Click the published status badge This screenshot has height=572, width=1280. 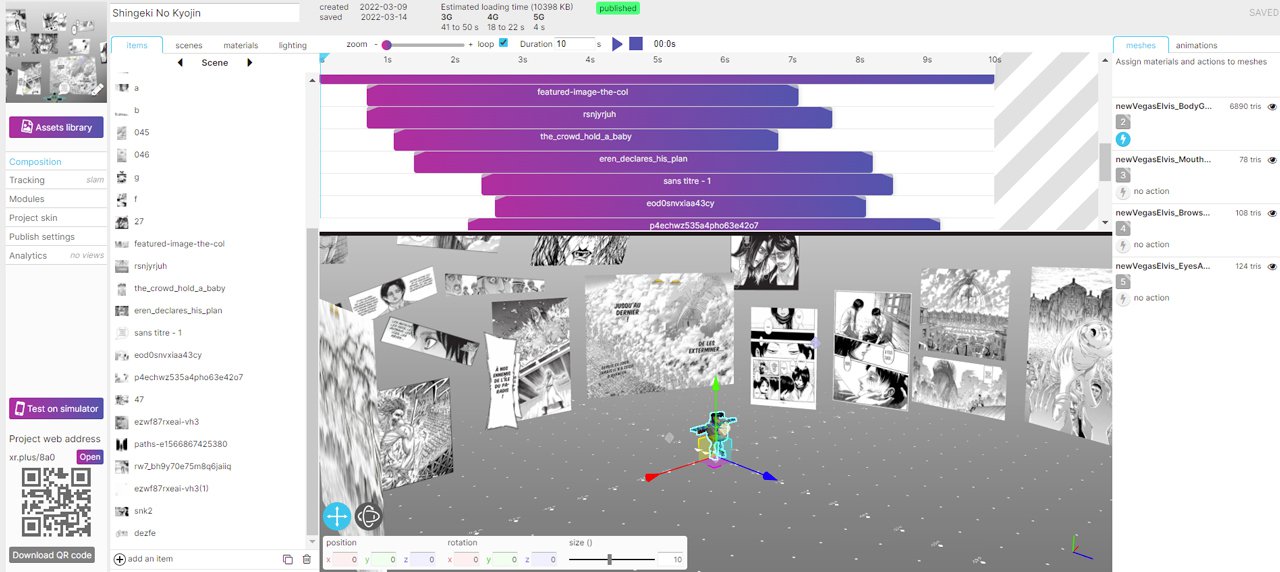[x=619, y=8]
